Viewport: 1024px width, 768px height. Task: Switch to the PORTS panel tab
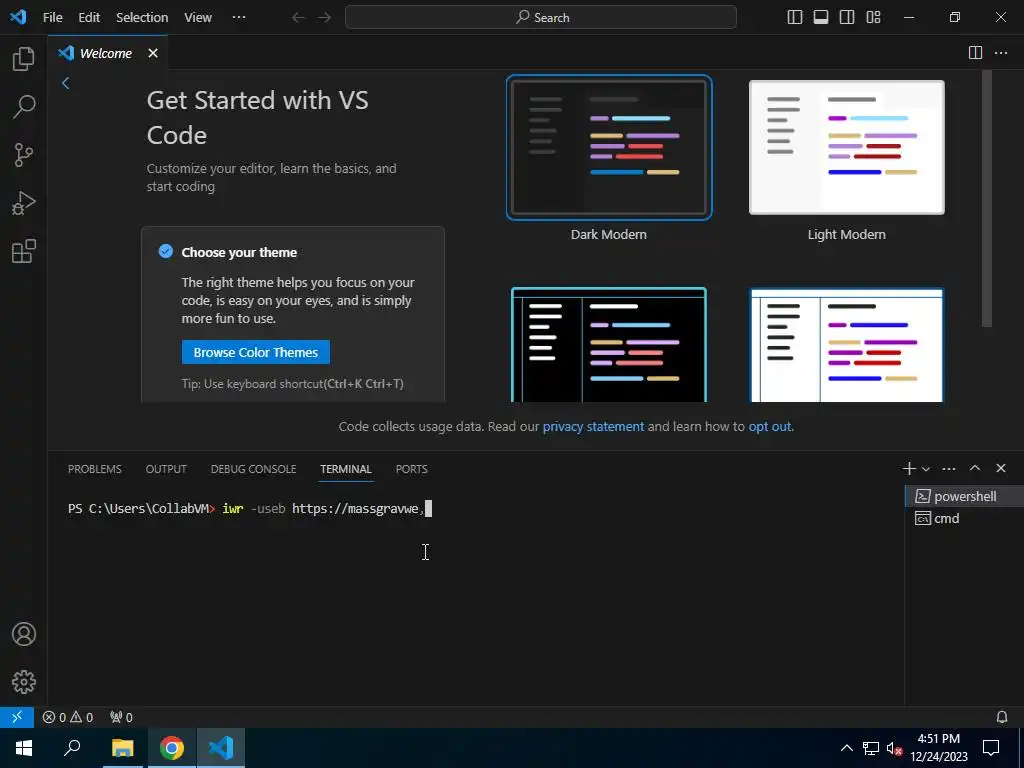click(411, 469)
